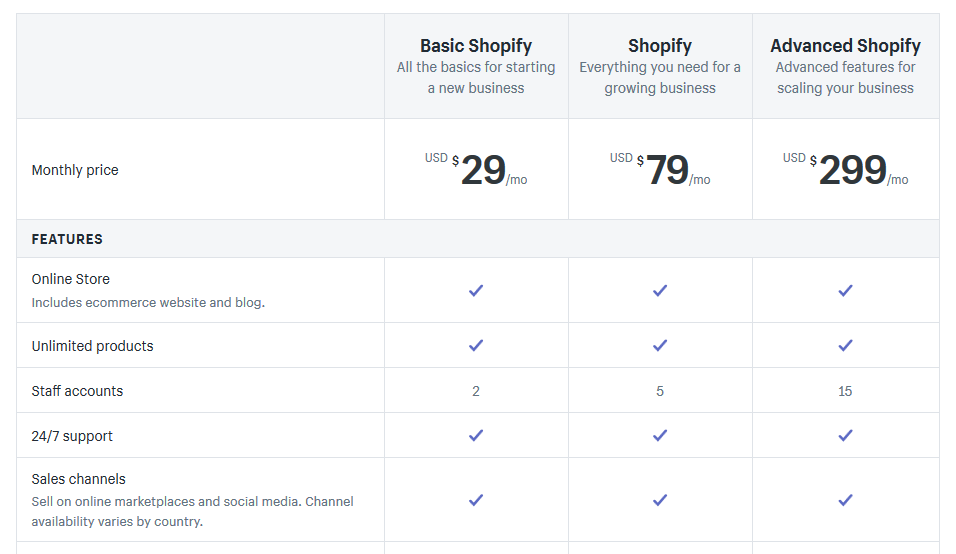
Task: Click the staff accounts value 2
Action: coord(476,391)
